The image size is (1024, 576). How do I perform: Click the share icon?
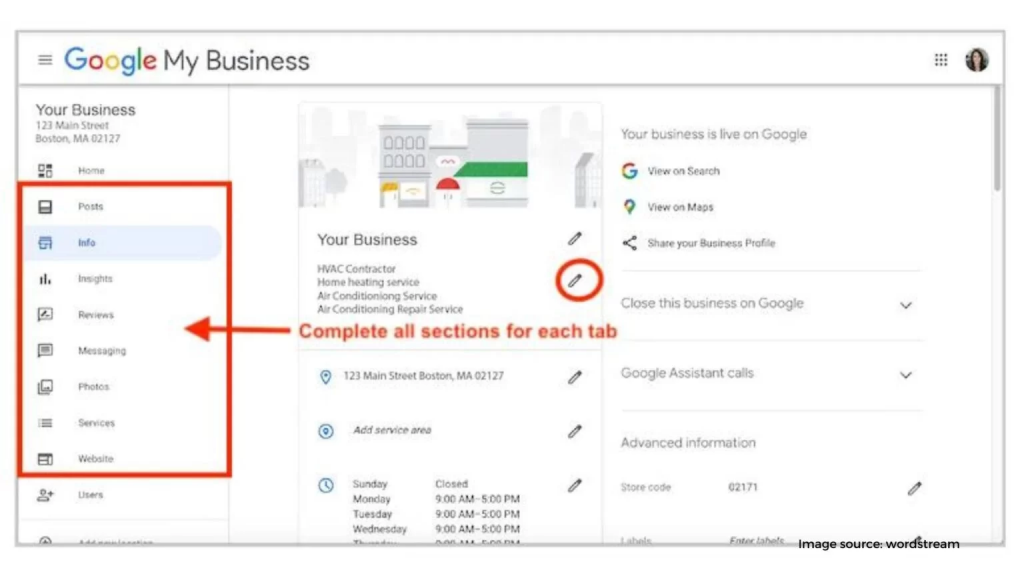pyautogui.click(x=629, y=243)
